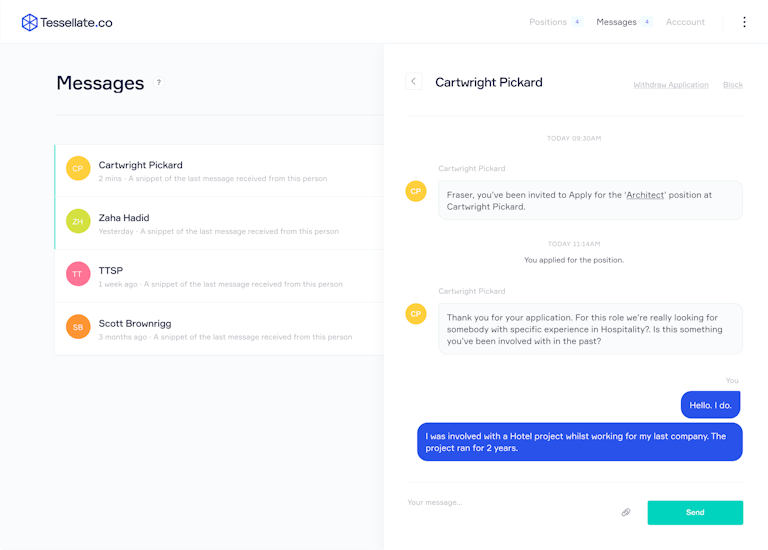Click the orange SB avatar for Scott Brownrigg
This screenshot has height=550, width=768.
point(78,327)
